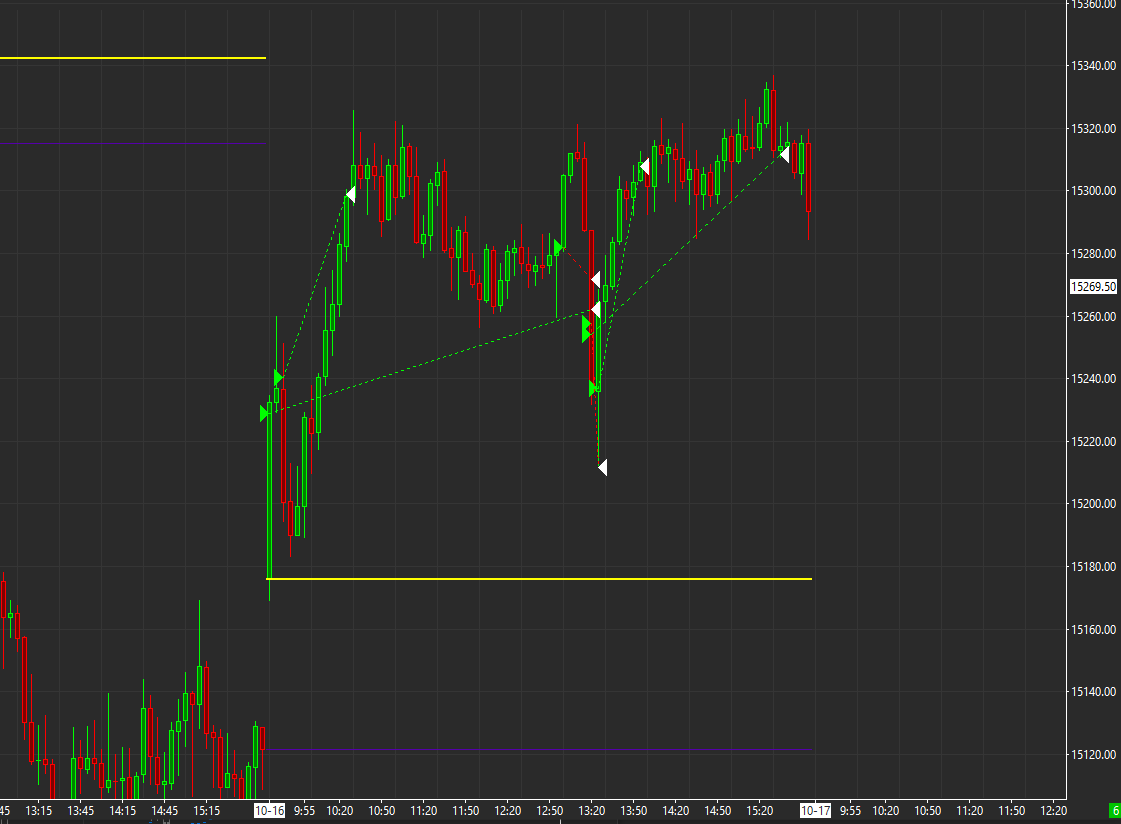
Task: Click the 15340.00 price axis label
Action: pyautogui.click(x=1093, y=66)
